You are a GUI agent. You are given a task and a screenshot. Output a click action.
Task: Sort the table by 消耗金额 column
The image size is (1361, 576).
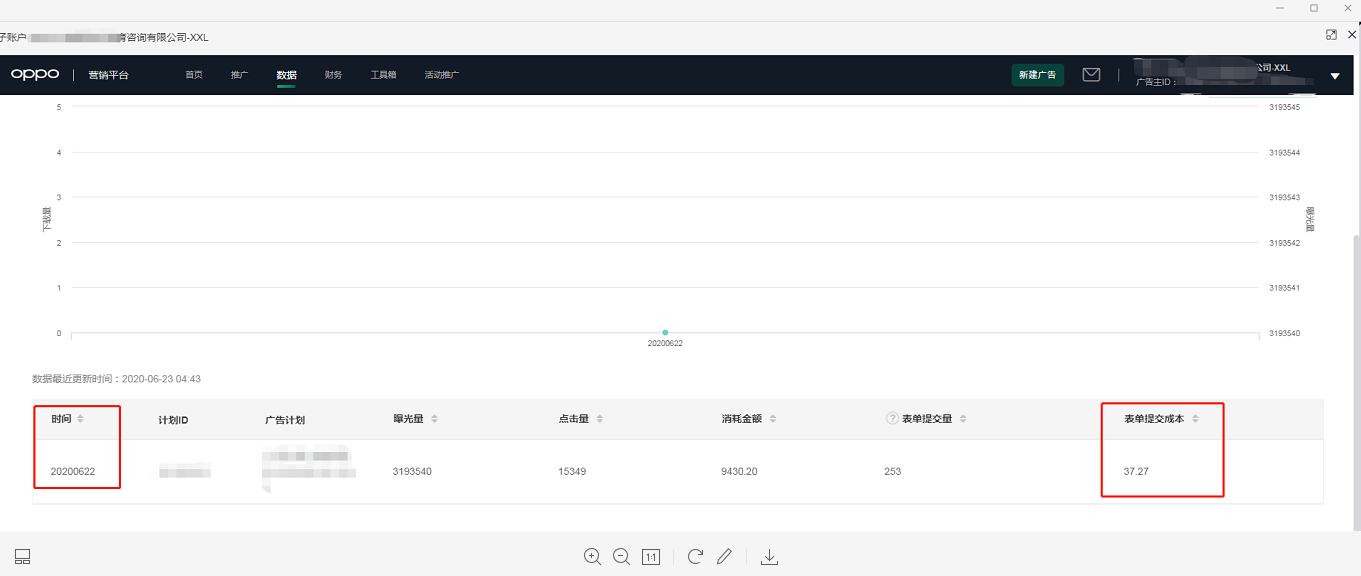click(773, 419)
